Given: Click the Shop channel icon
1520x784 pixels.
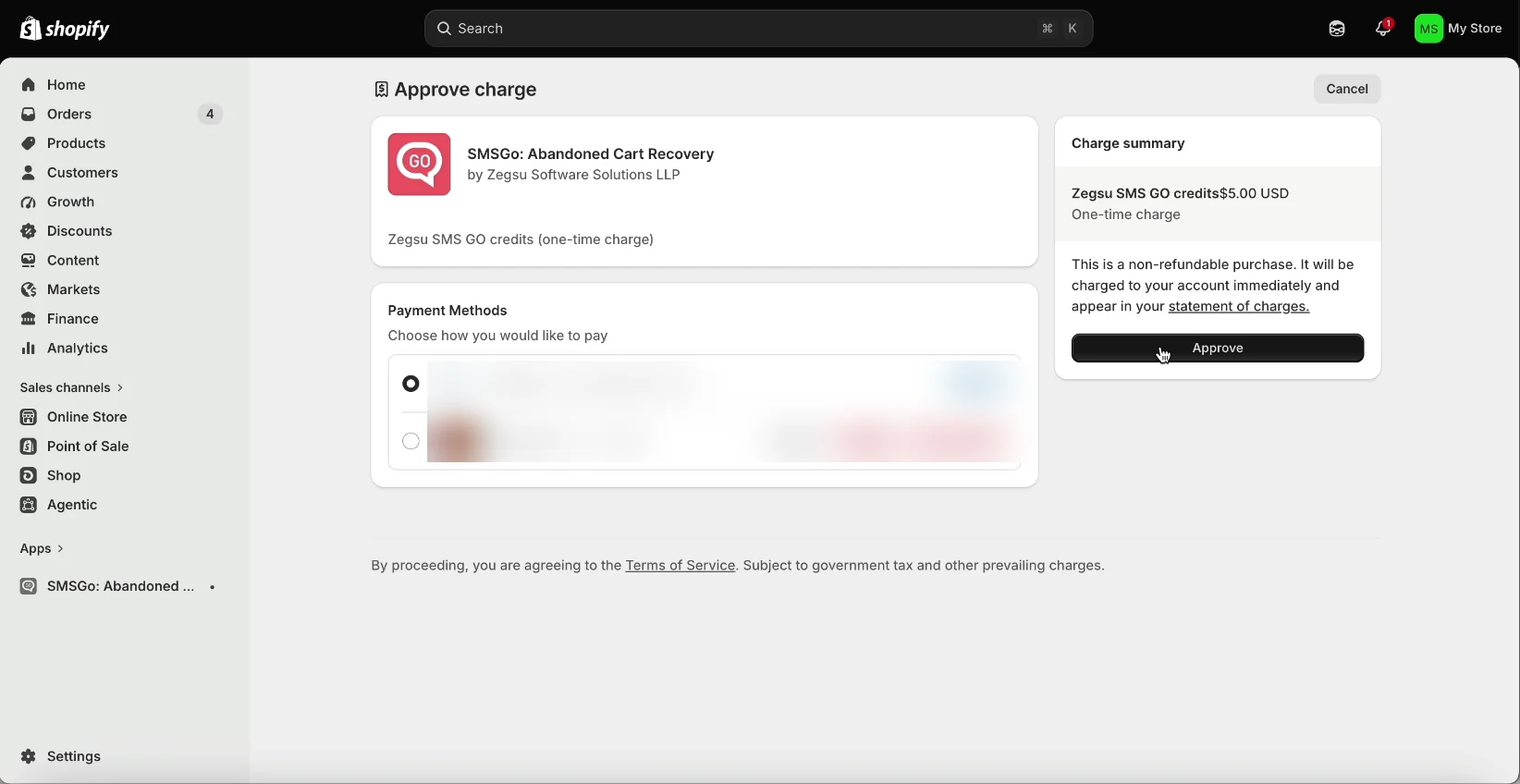Looking at the screenshot, I should pos(29,476).
